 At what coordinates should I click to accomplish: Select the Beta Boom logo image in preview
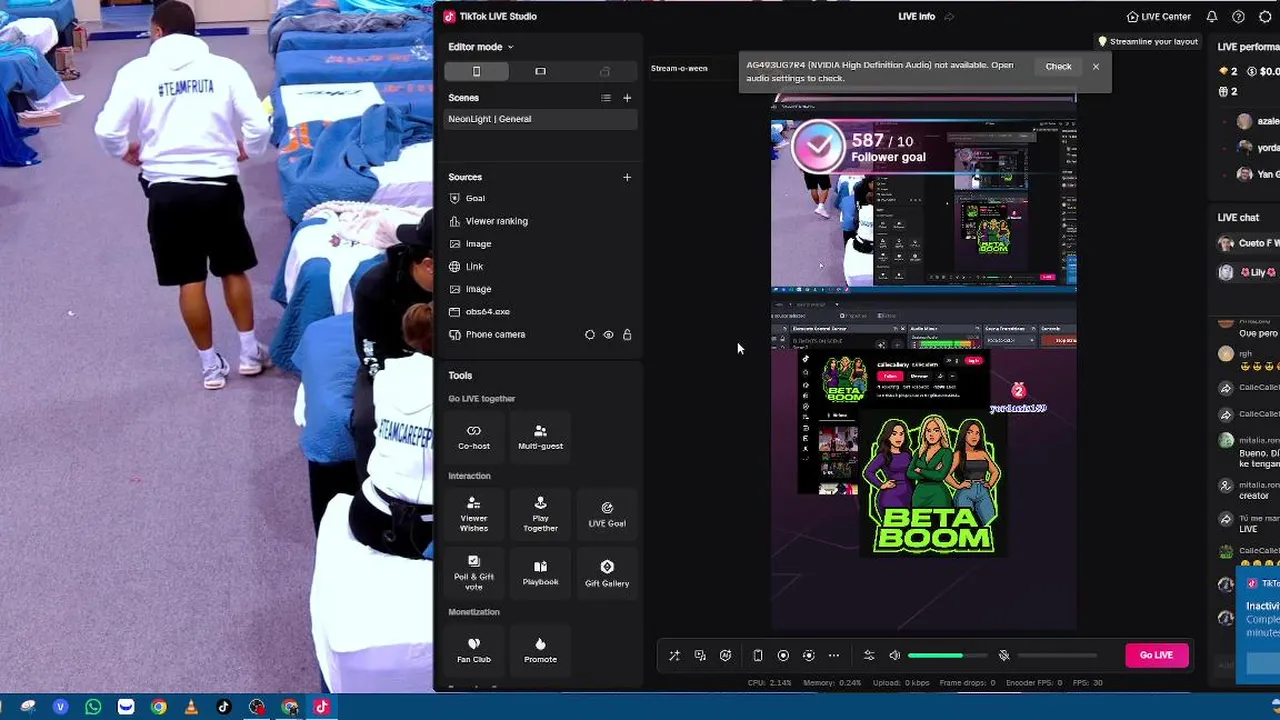[933, 483]
